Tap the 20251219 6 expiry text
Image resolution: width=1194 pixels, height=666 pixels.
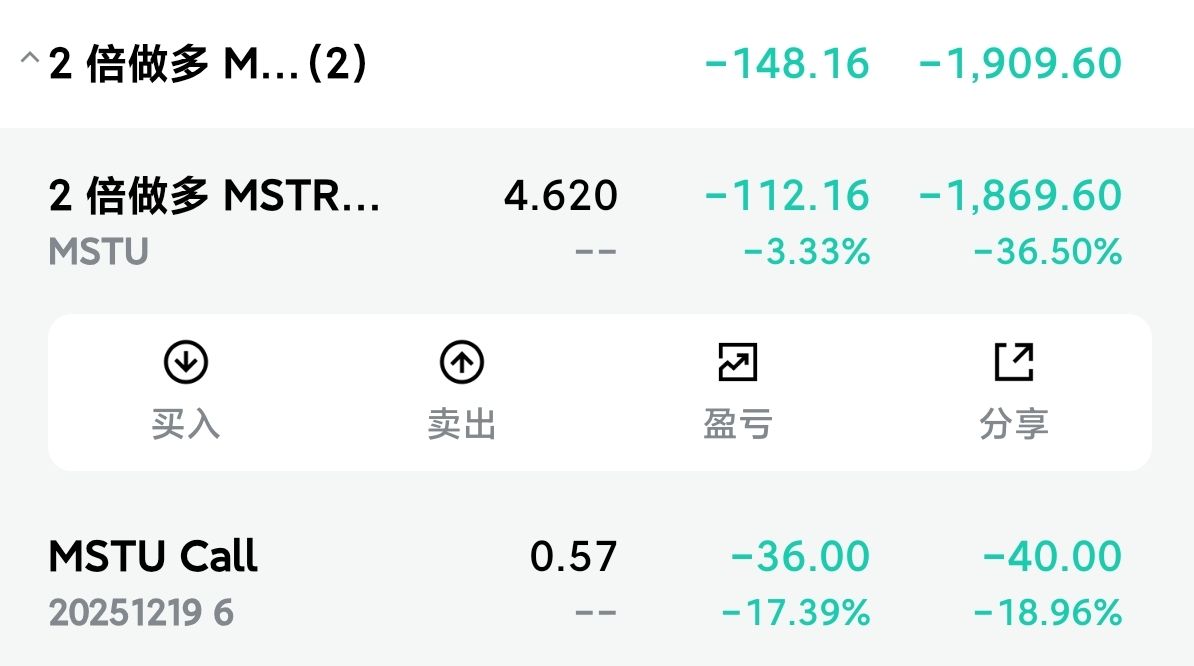[x=141, y=612]
